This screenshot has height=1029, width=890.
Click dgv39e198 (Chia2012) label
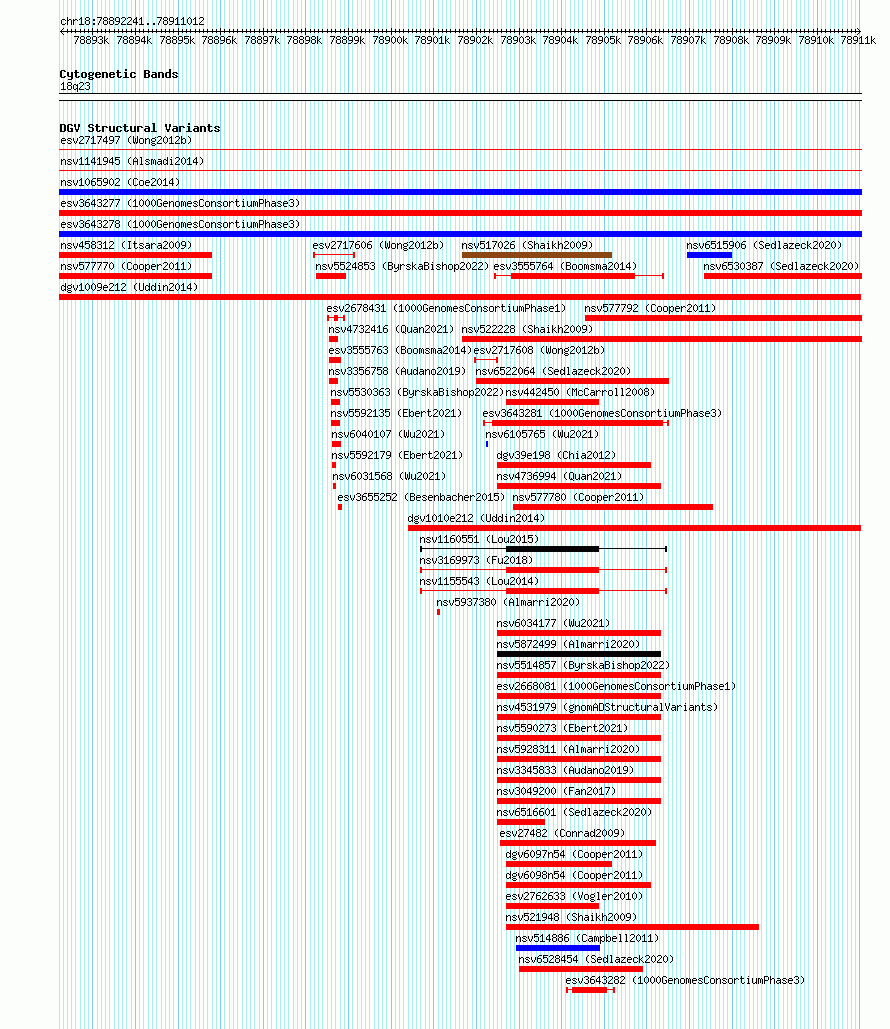557,455
